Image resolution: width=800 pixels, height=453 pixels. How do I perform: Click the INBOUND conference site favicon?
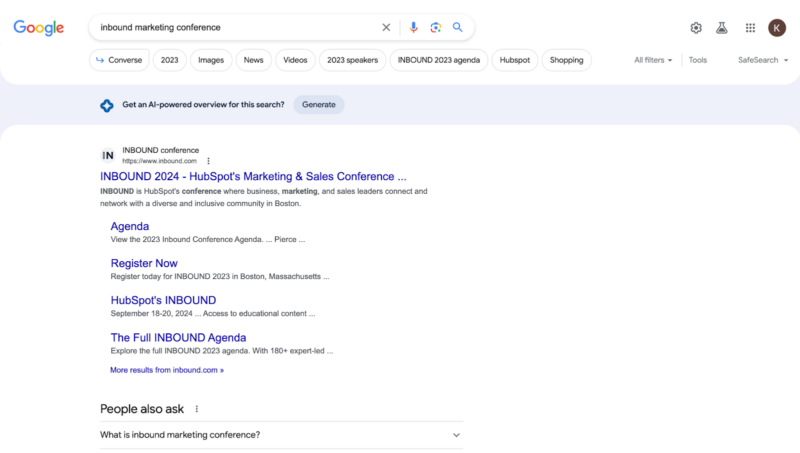point(108,156)
